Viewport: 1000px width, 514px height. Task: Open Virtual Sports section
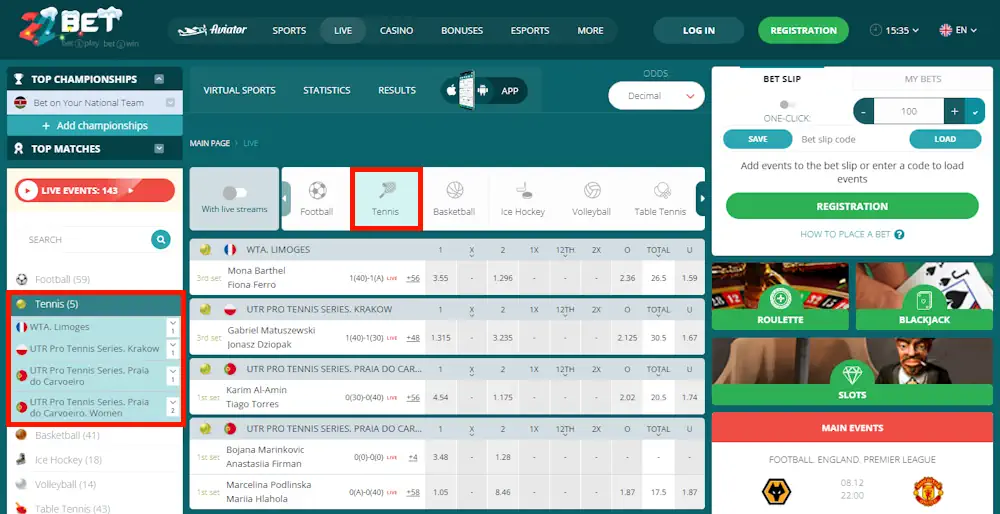pyautogui.click(x=239, y=91)
